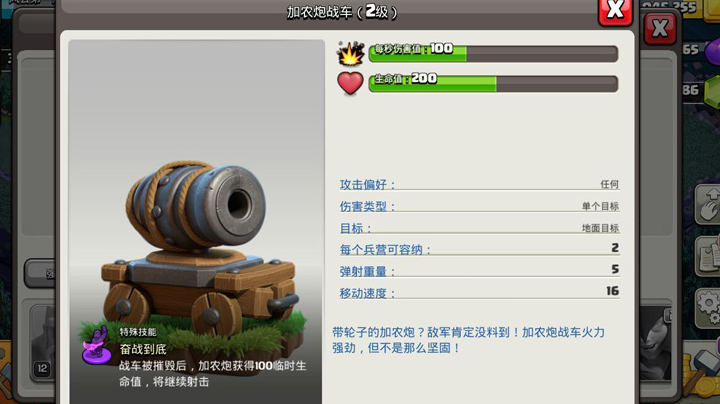
Task: Tap the Cannon Cart unit image
Action: pyautogui.click(x=197, y=248)
